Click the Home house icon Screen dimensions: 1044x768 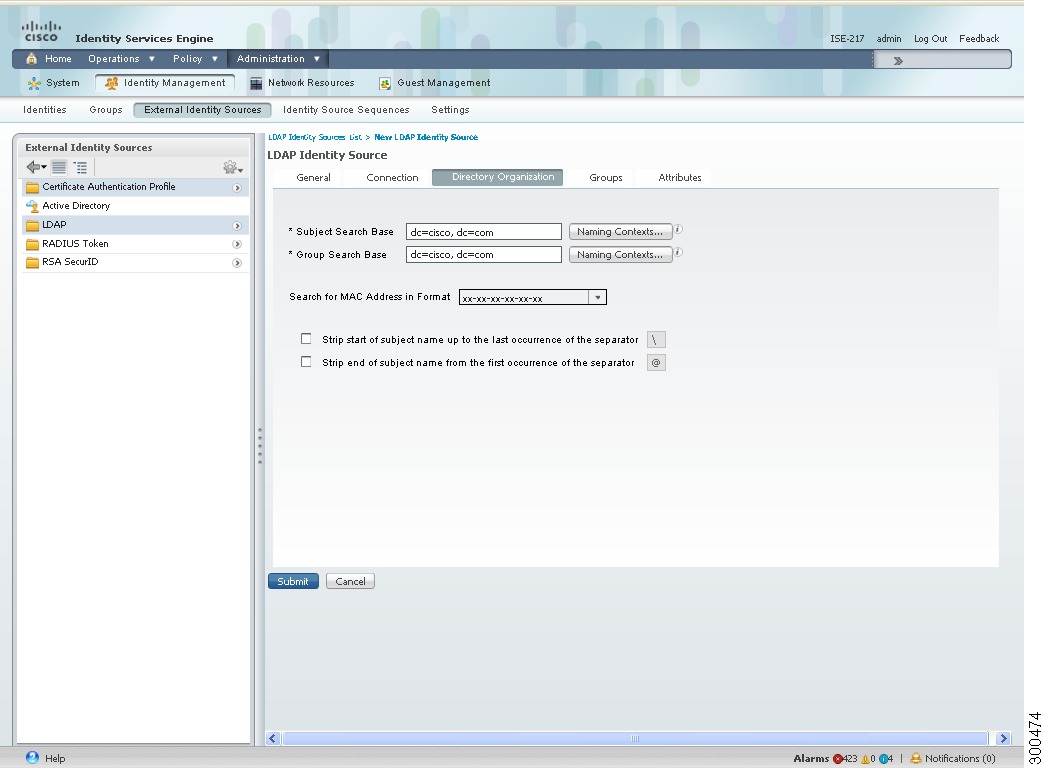(31, 59)
